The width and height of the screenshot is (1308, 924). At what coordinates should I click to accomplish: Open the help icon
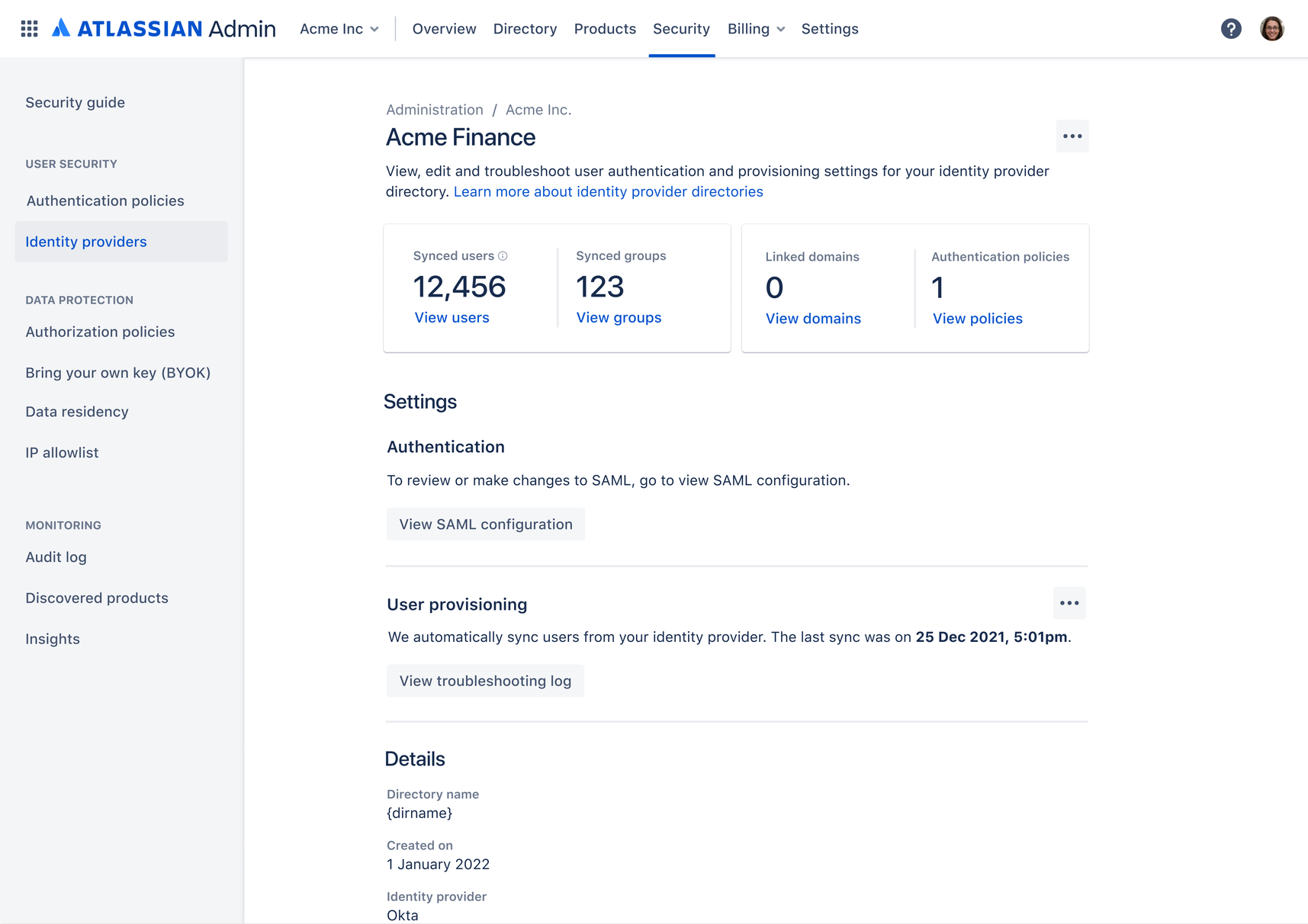click(1231, 28)
